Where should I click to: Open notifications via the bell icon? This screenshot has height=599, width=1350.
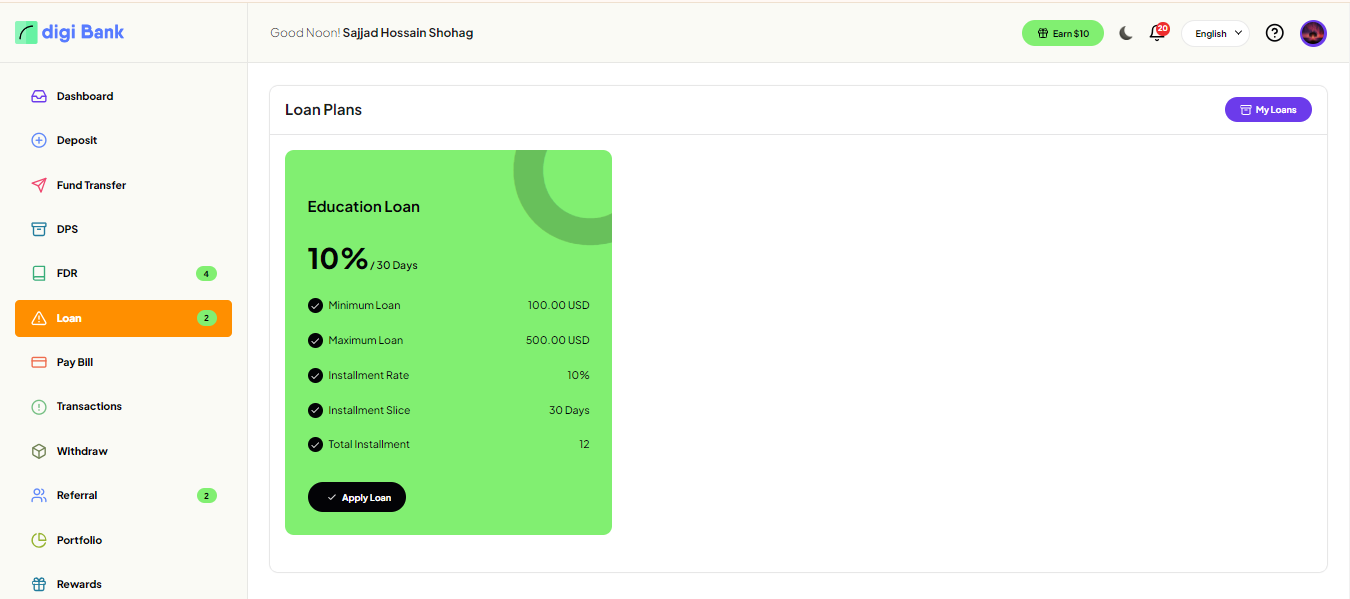(x=1157, y=33)
